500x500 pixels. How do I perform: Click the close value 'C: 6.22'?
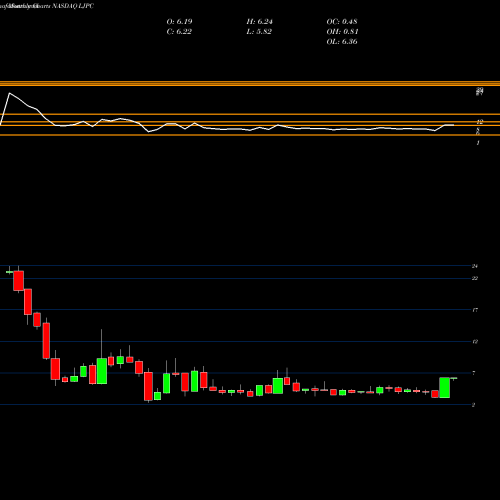pyautogui.click(x=179, y=32)
